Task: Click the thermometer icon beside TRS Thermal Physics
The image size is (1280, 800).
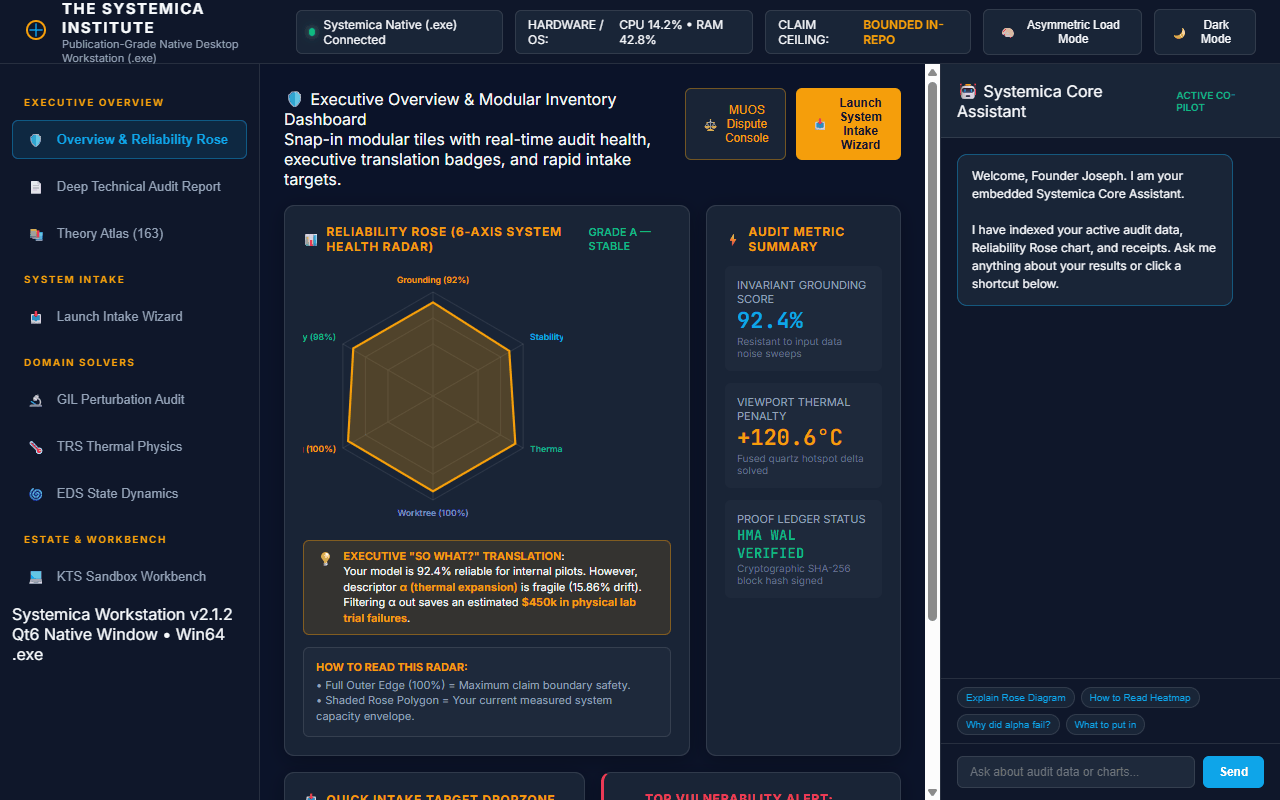Action: pos(36,447)
